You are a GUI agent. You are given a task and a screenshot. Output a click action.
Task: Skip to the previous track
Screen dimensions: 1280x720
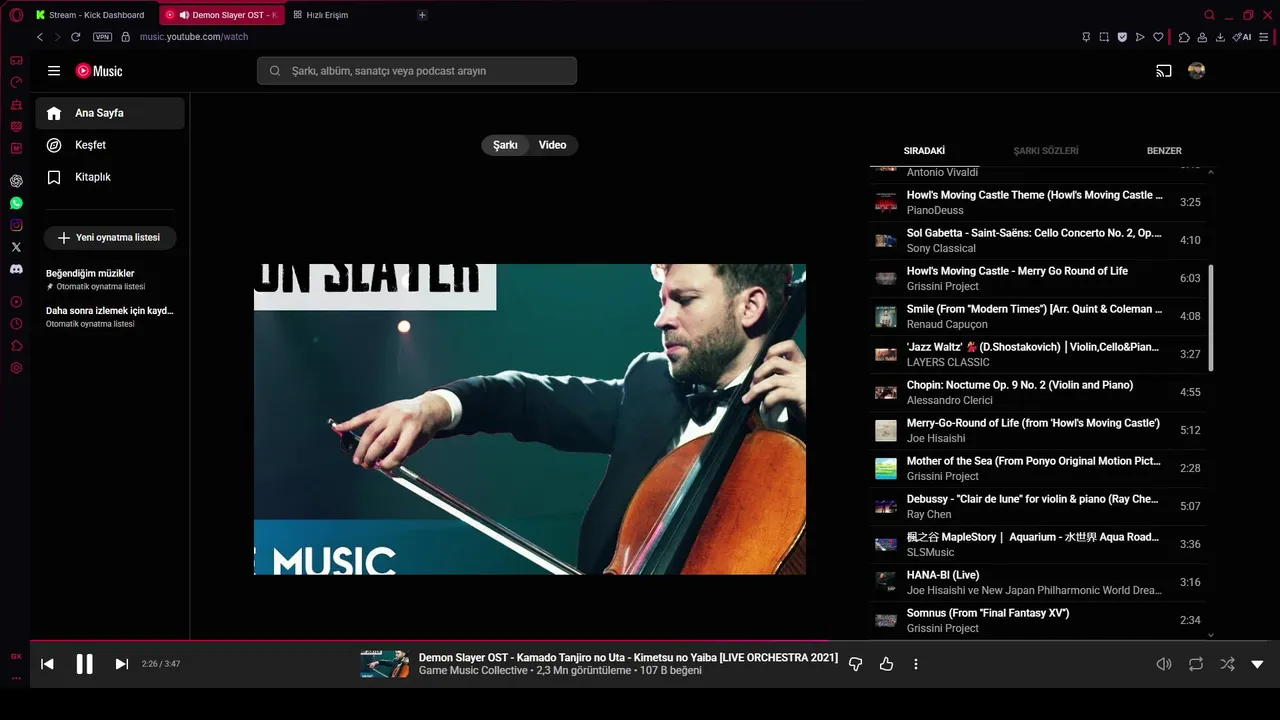(47, 664)
